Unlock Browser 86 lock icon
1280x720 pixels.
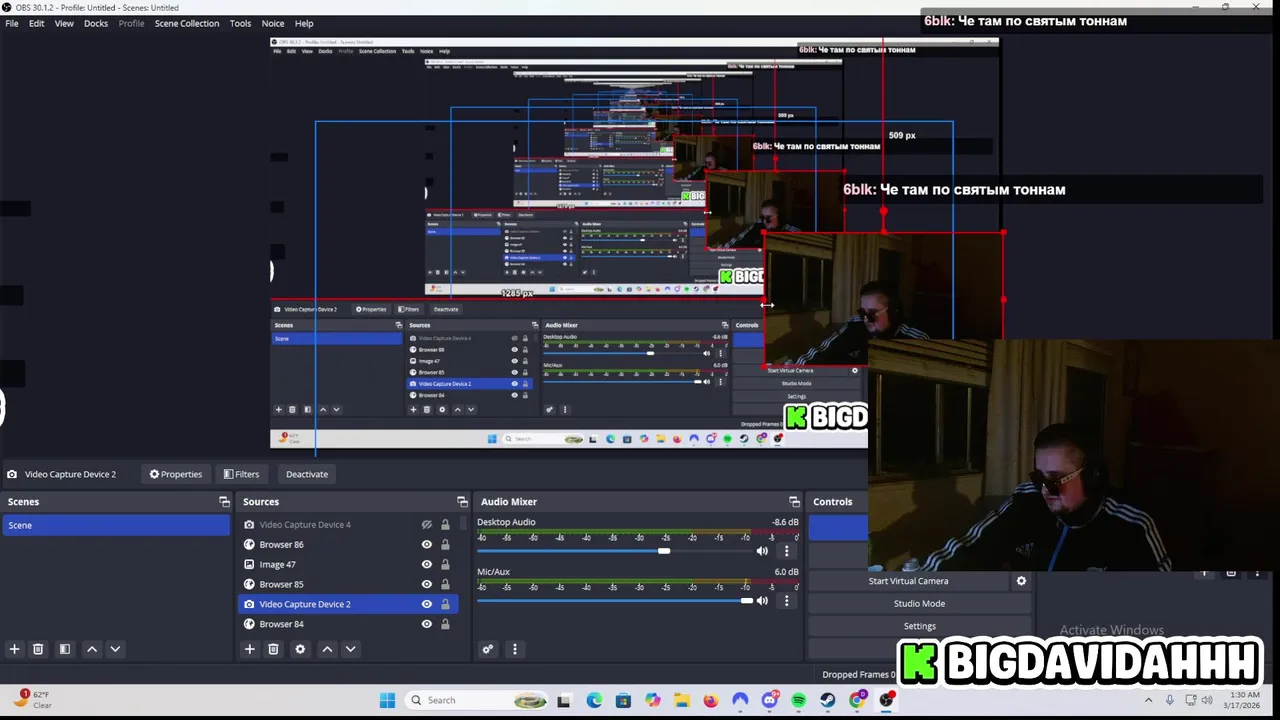click(445, 545)
